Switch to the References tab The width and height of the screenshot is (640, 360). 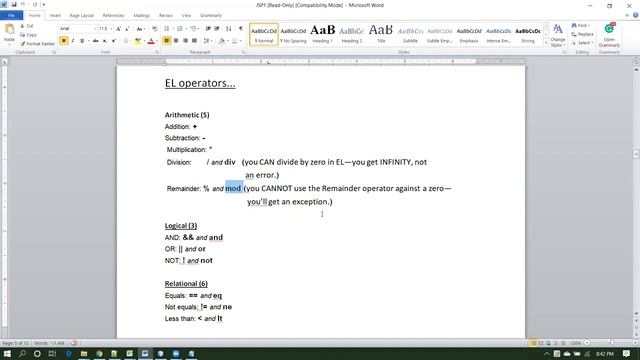tap(113, 16)
